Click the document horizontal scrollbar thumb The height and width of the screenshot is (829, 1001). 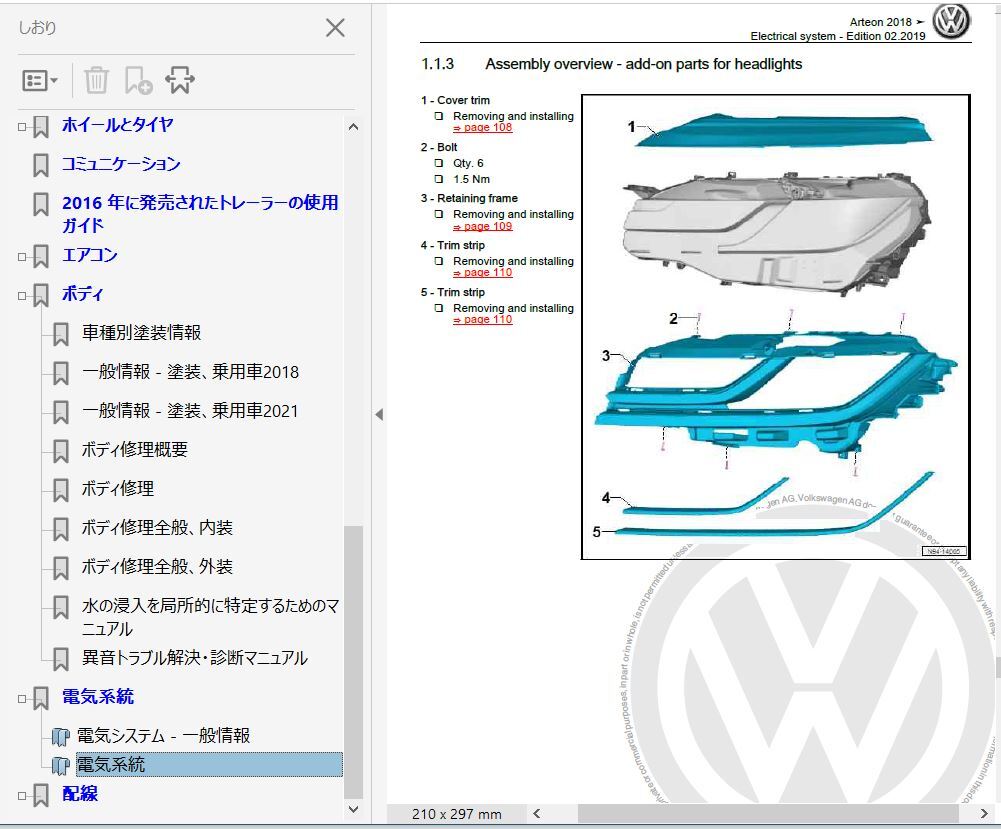coord(768,813)
